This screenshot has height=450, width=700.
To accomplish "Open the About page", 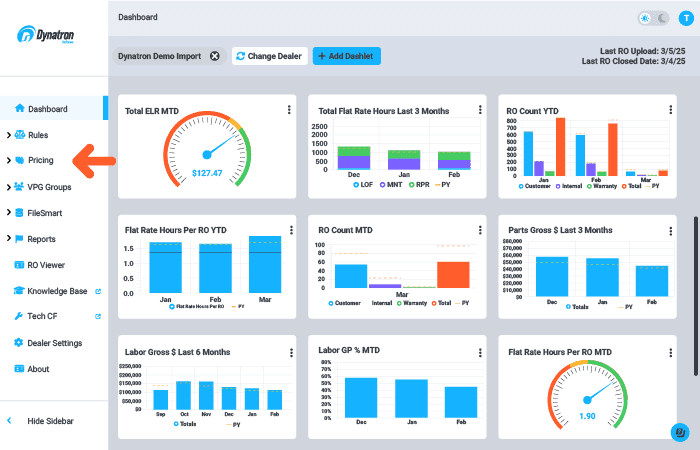I will pos(38,369).
